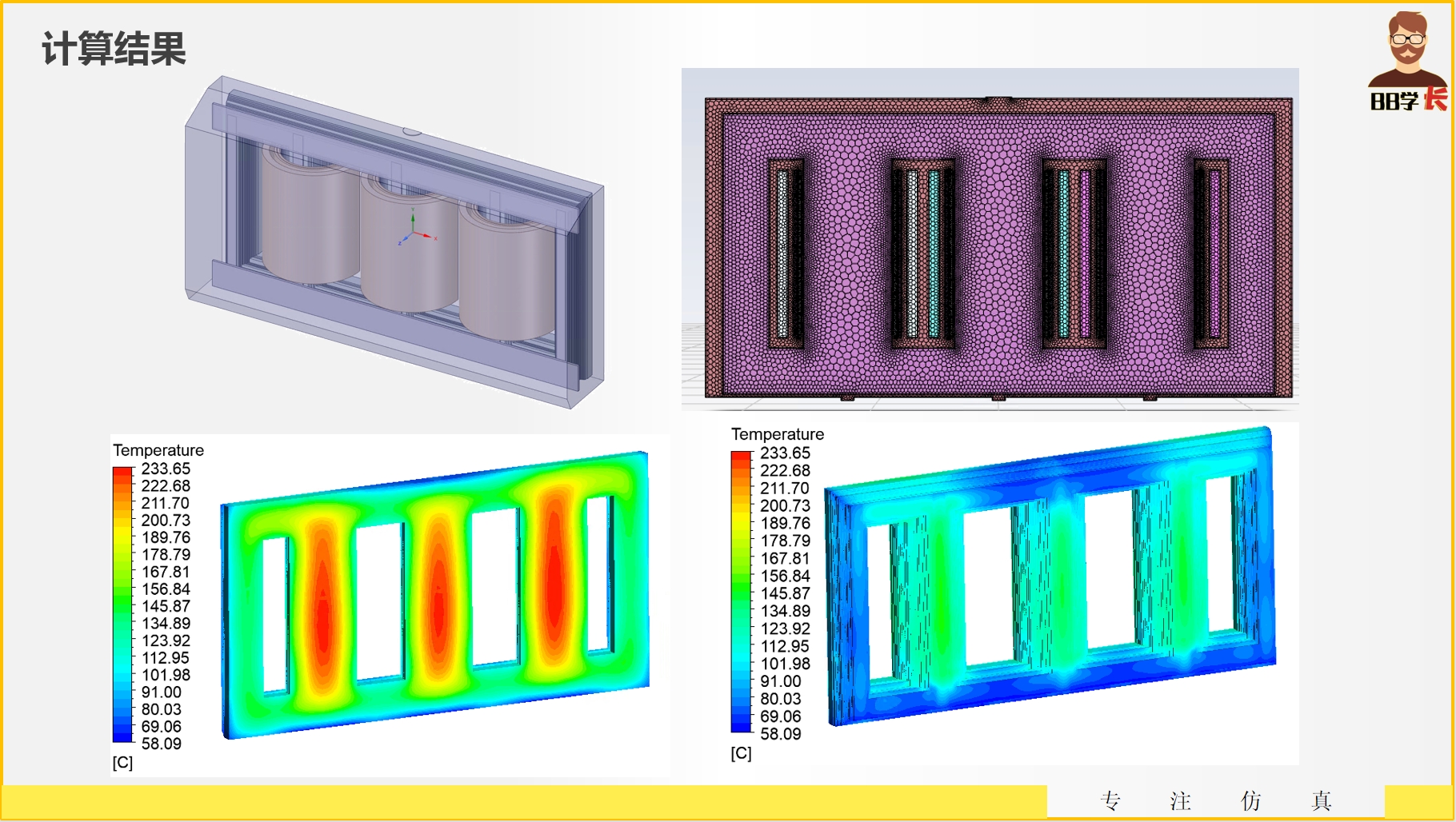Select the left temperature contour of the core

click(x=436, y=596)
